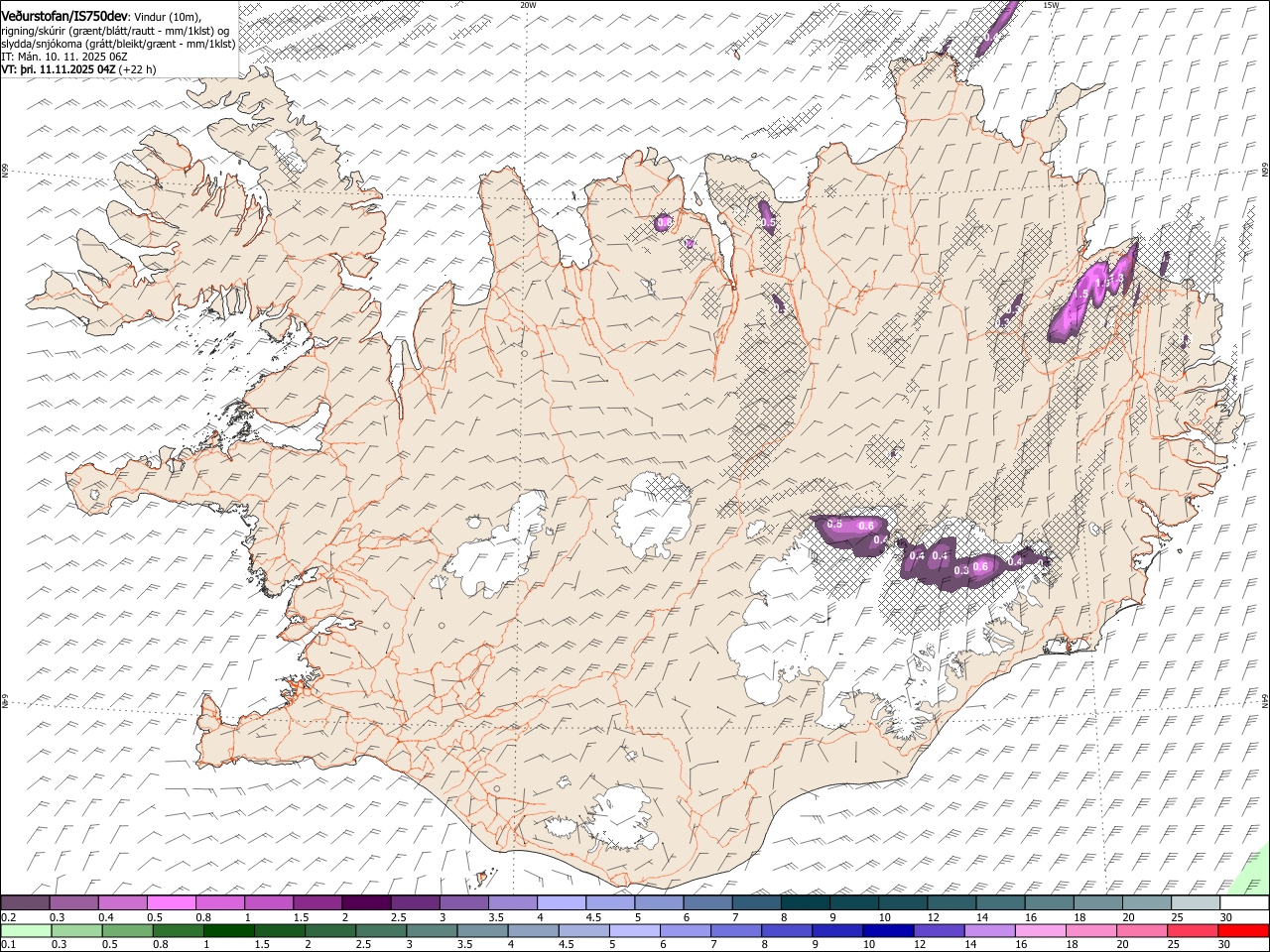Click the 15W longitude label

click(1051, 5)
